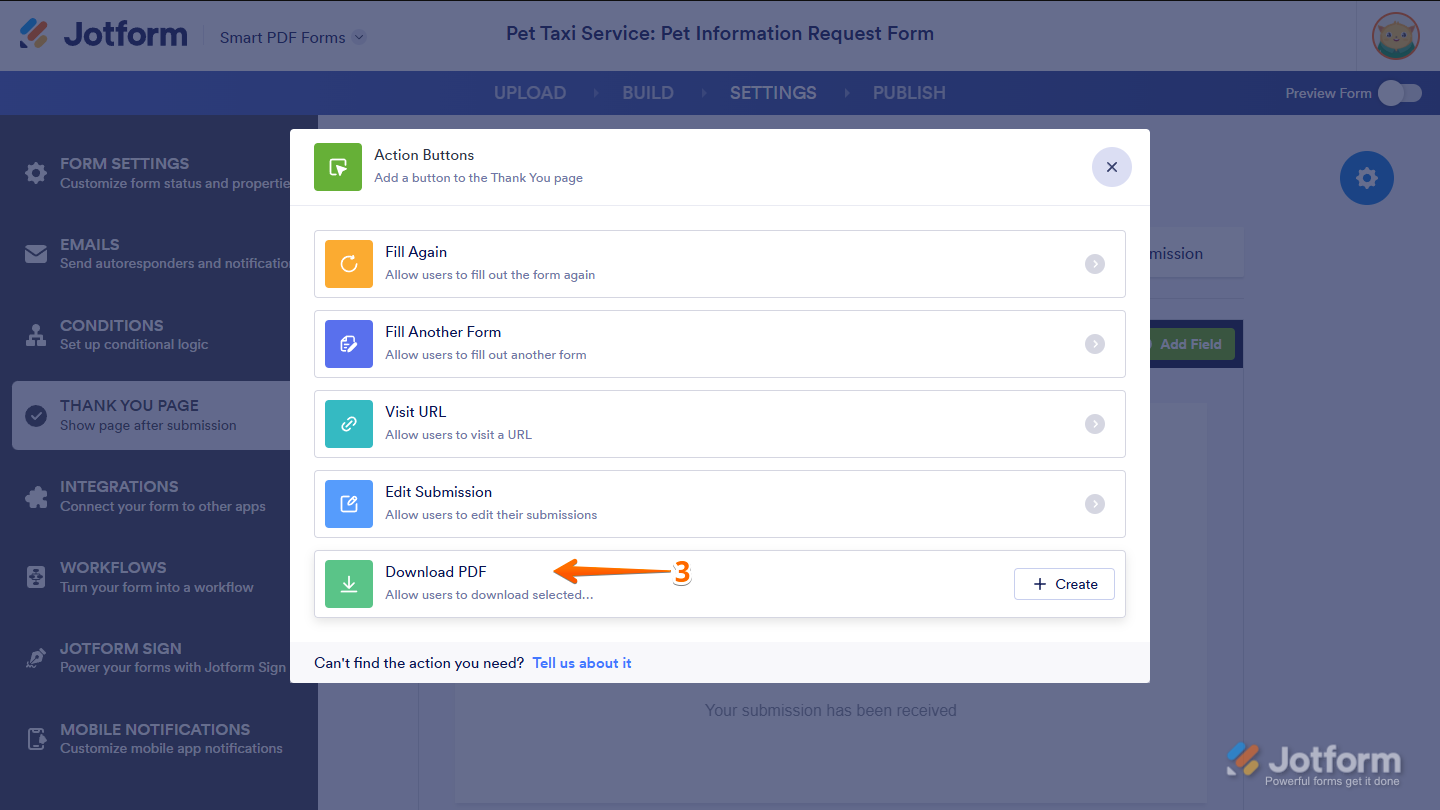Follow the "Tell us about it" link
Image resolution: width=1440 pixels, height=810 pixels.
coord(582,663)
